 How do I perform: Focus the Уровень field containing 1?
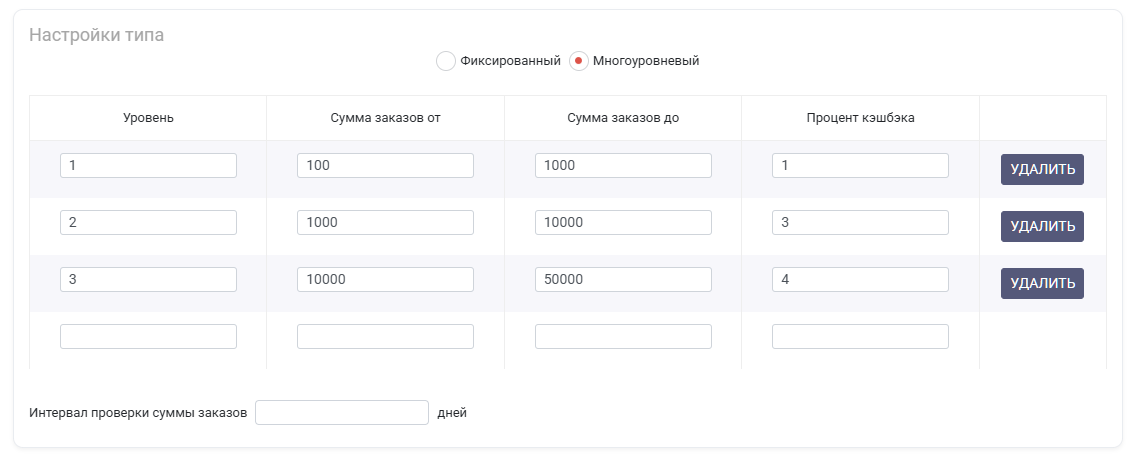[148, 165]
